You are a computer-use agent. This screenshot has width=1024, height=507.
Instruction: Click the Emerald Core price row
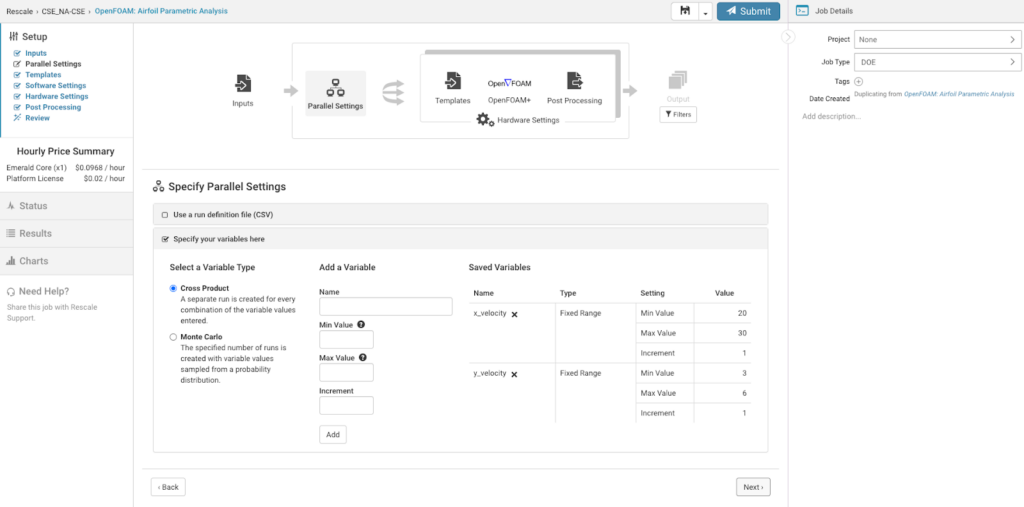pos(65,167)
